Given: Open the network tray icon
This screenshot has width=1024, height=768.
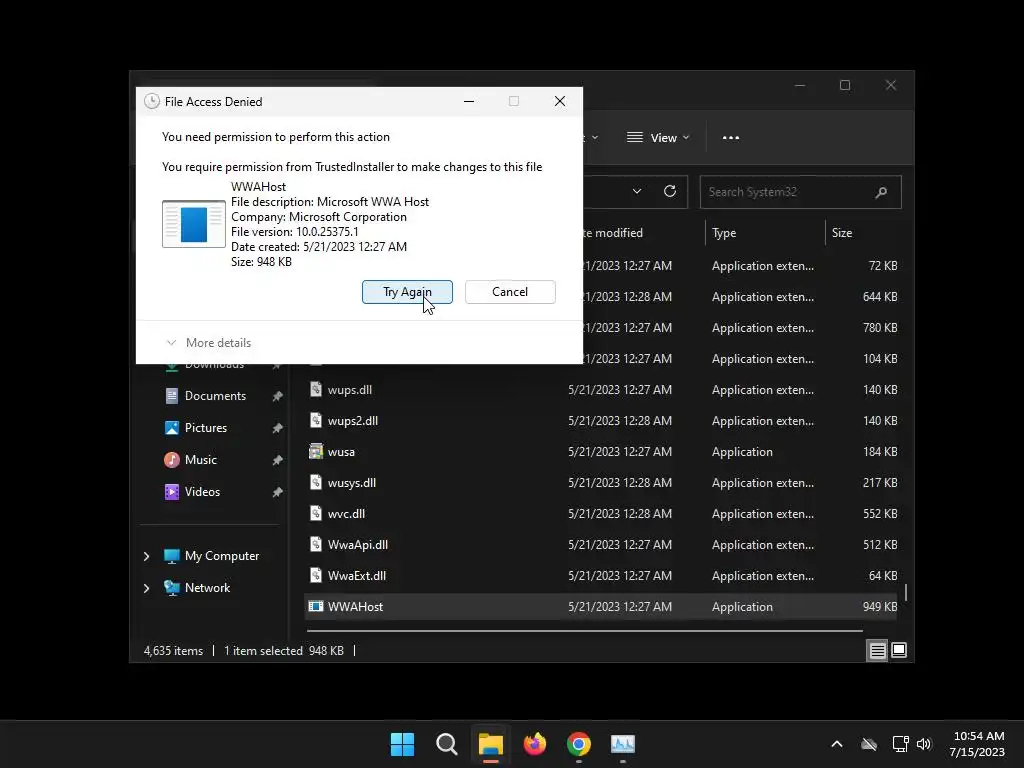Looking at the screenshot, I should 901,744.
